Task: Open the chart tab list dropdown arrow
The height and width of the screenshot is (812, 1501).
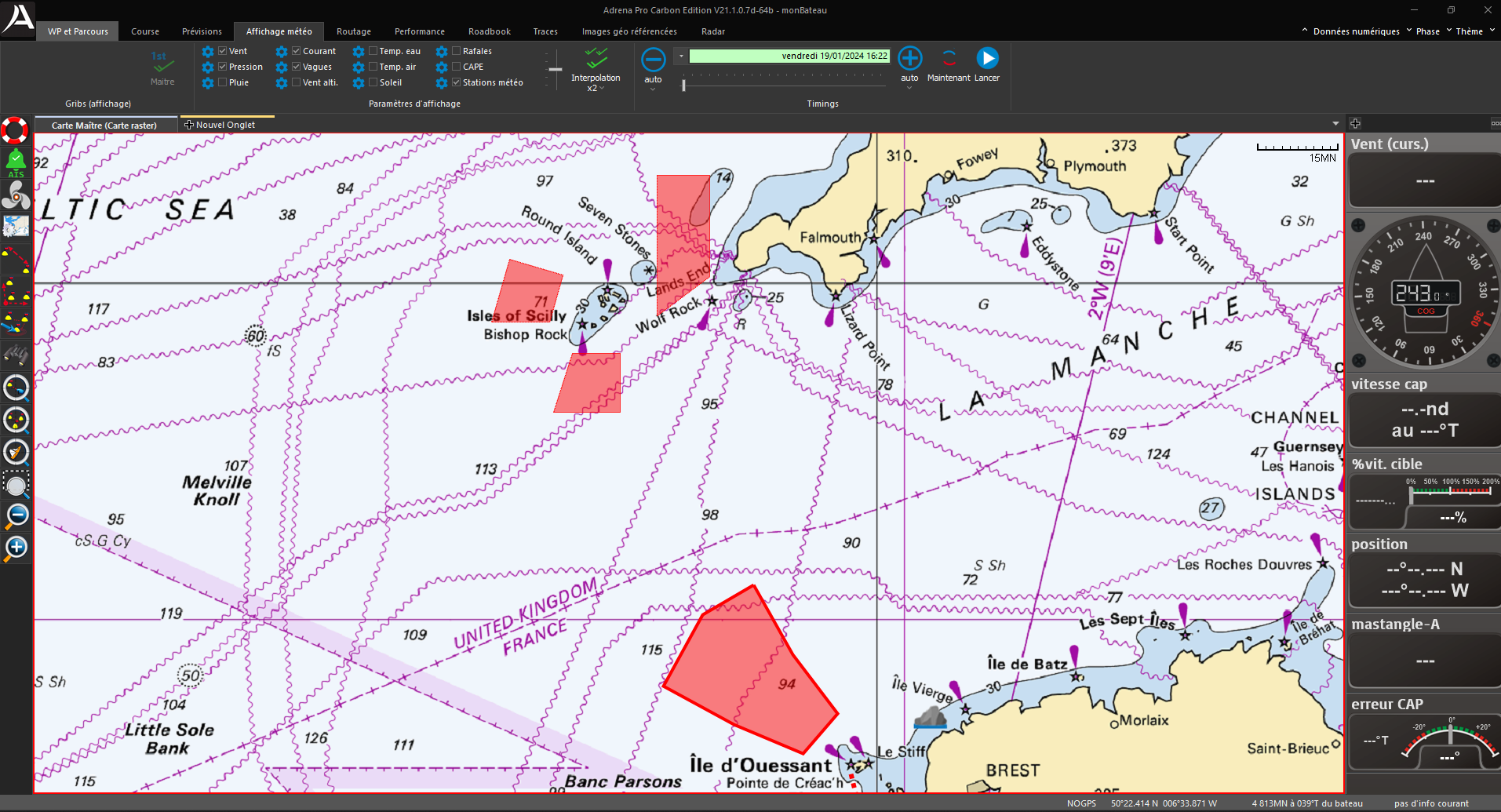Action: click(x=1335, y=124)
